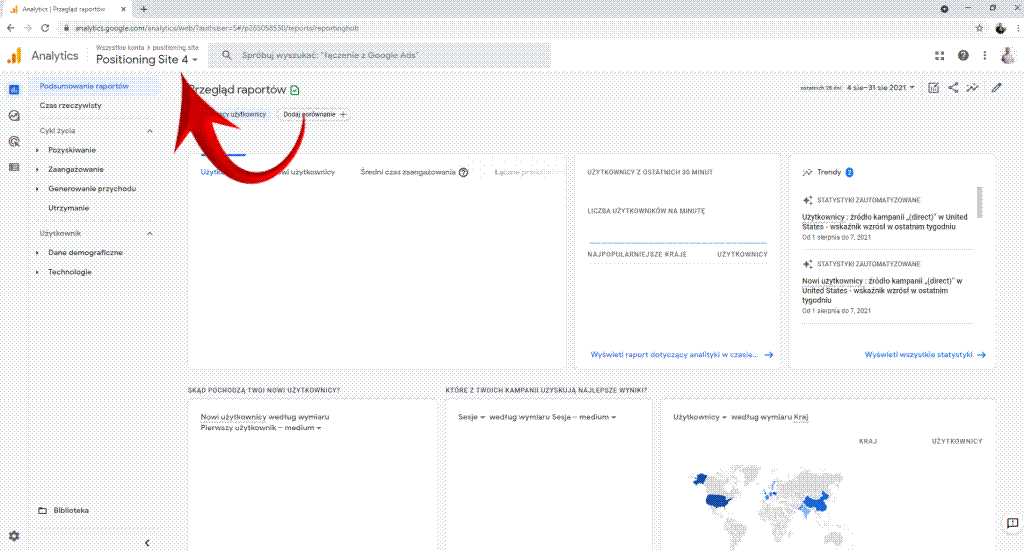Click the Trendy panel scrollbar
The image size is (1024, 551).
pyautogui.click(x=980, y=202)
